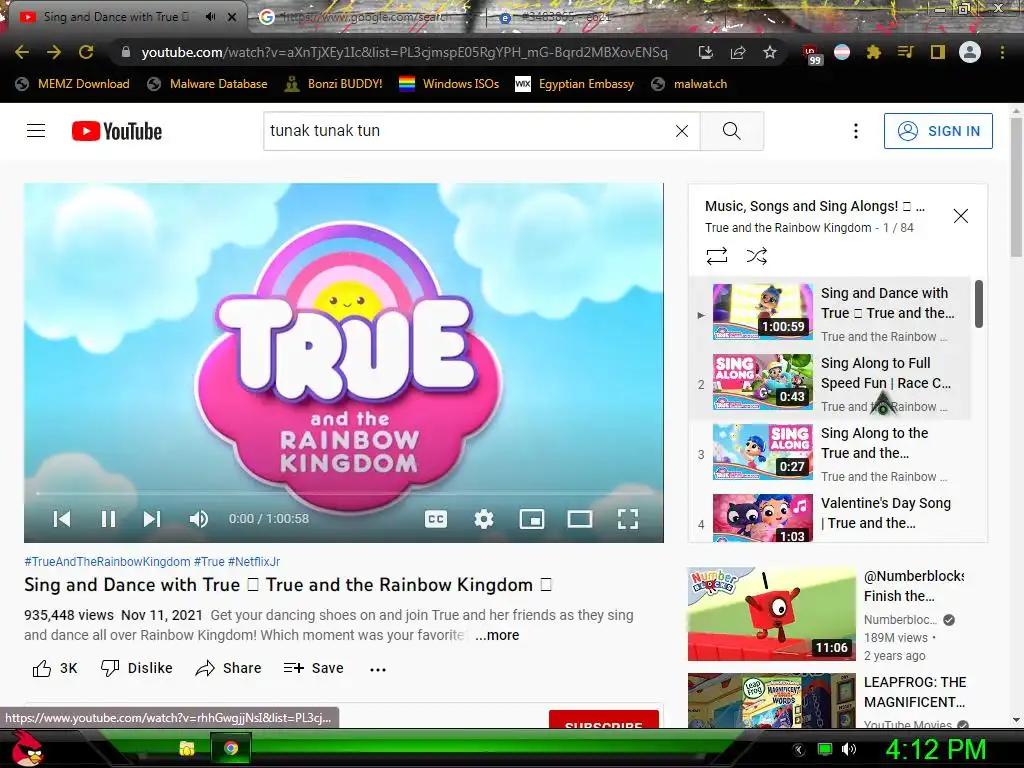Skip to next video in player

coord(152,519)
